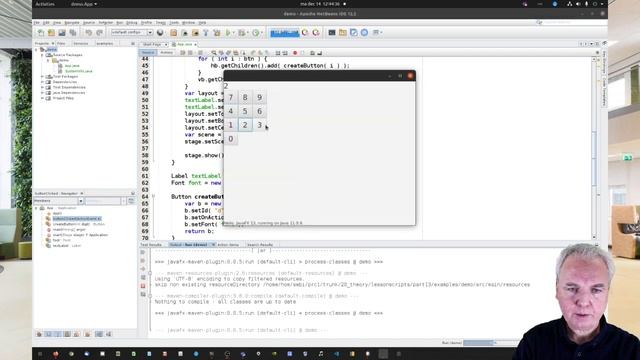This screenshot has height=360, width=640.
Task: Click blue circular icon in main toolbar
Action: (364, 33)
